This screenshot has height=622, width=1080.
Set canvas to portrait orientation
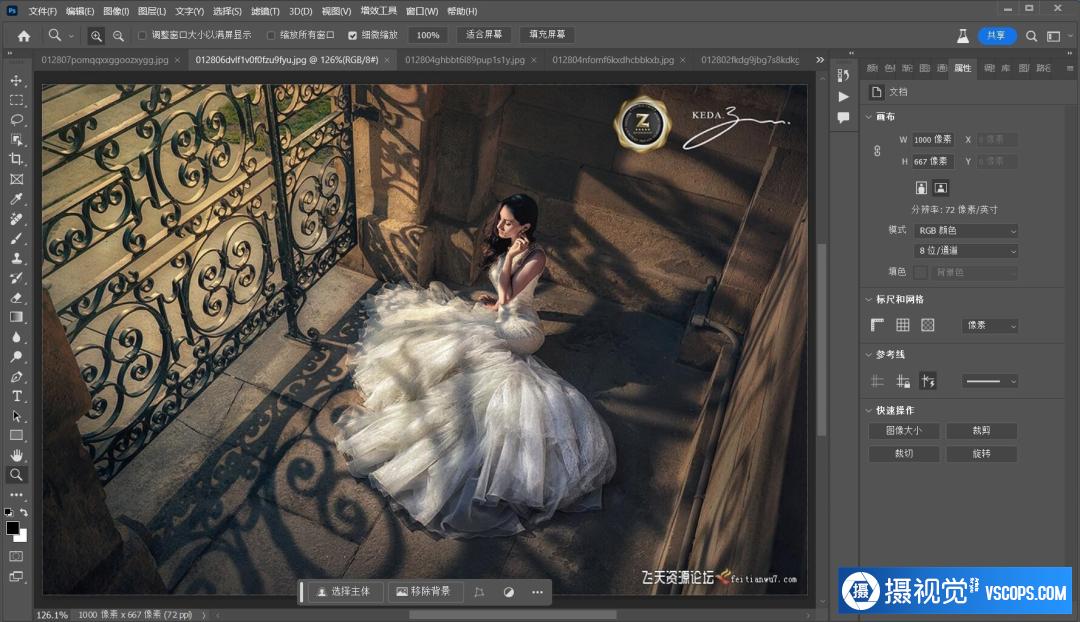[922, 187]
